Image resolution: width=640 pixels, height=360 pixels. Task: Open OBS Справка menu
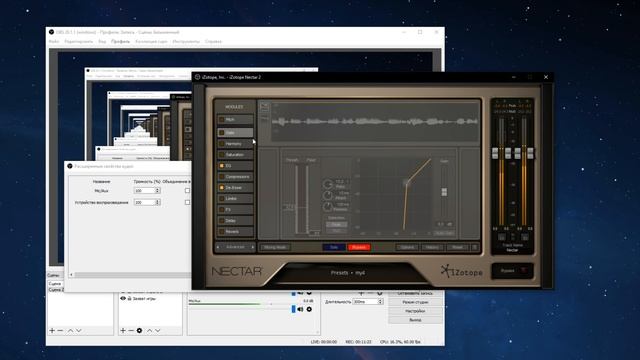(213, 42)
